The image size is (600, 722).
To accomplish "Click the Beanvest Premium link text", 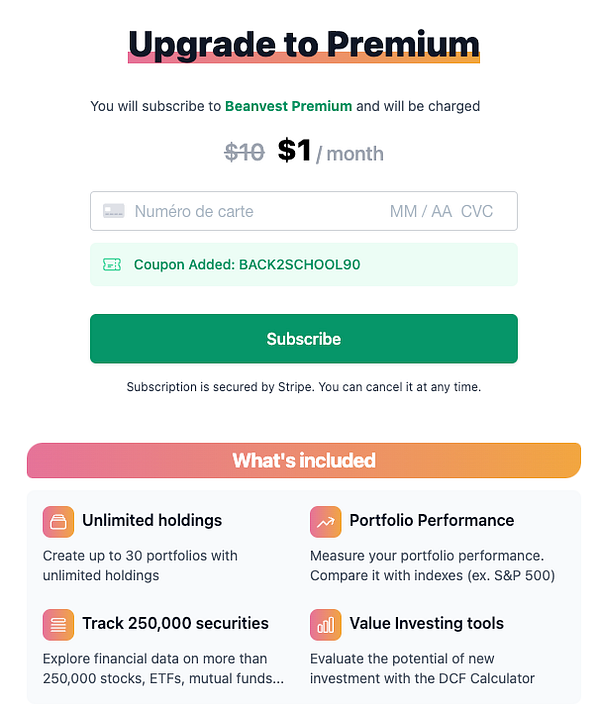I will [288, 106].
